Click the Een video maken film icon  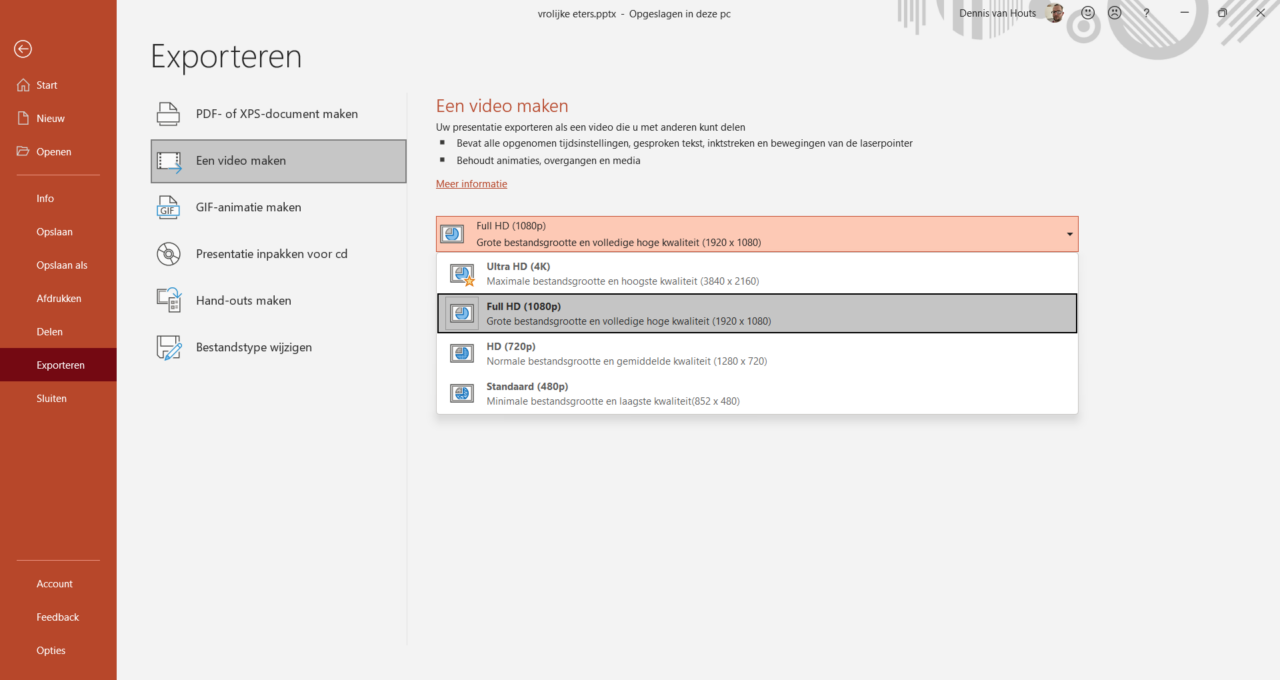(168, 160)
